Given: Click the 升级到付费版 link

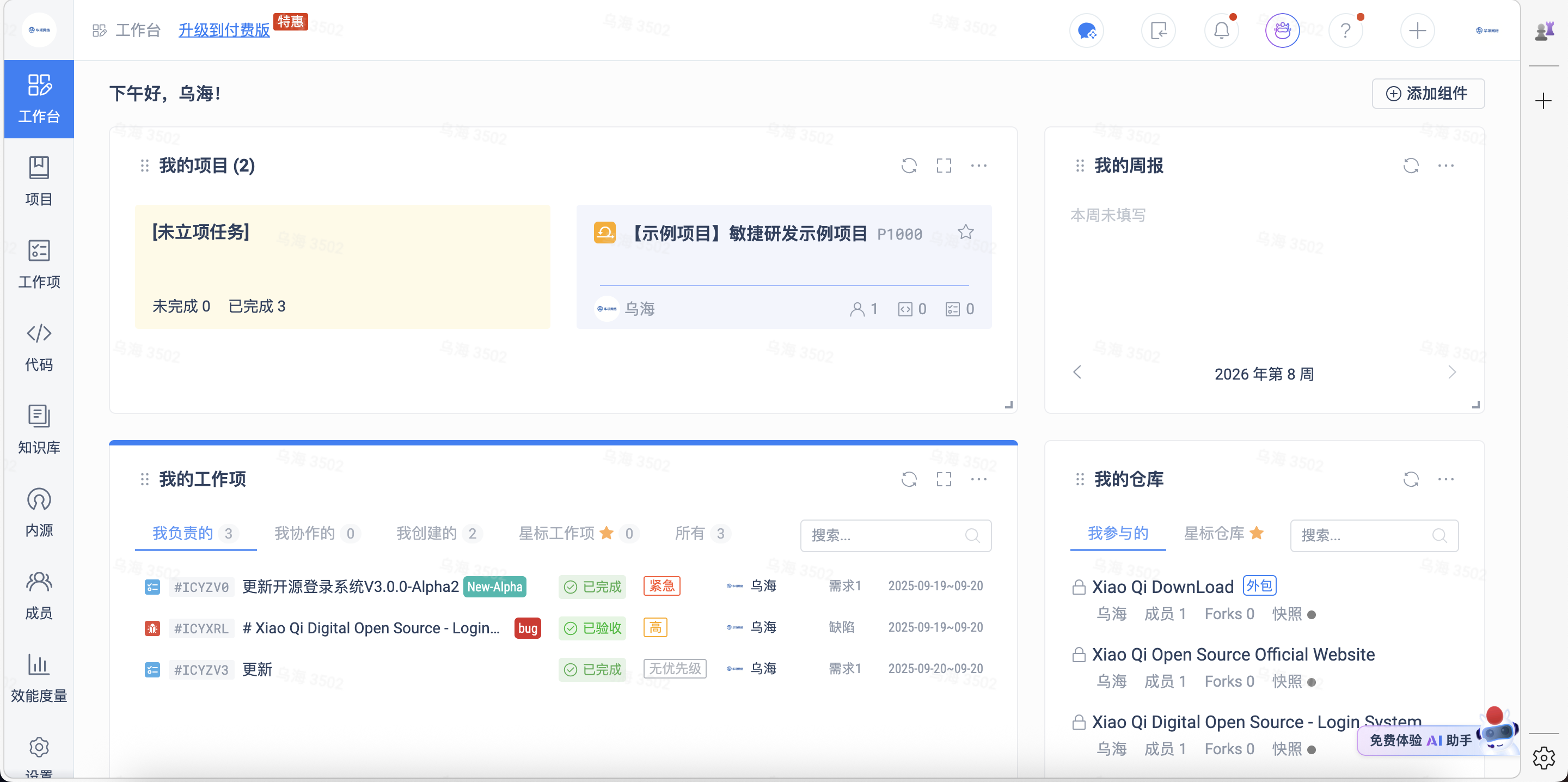Looking at the screenshot, I should click(x=224, y=30).
